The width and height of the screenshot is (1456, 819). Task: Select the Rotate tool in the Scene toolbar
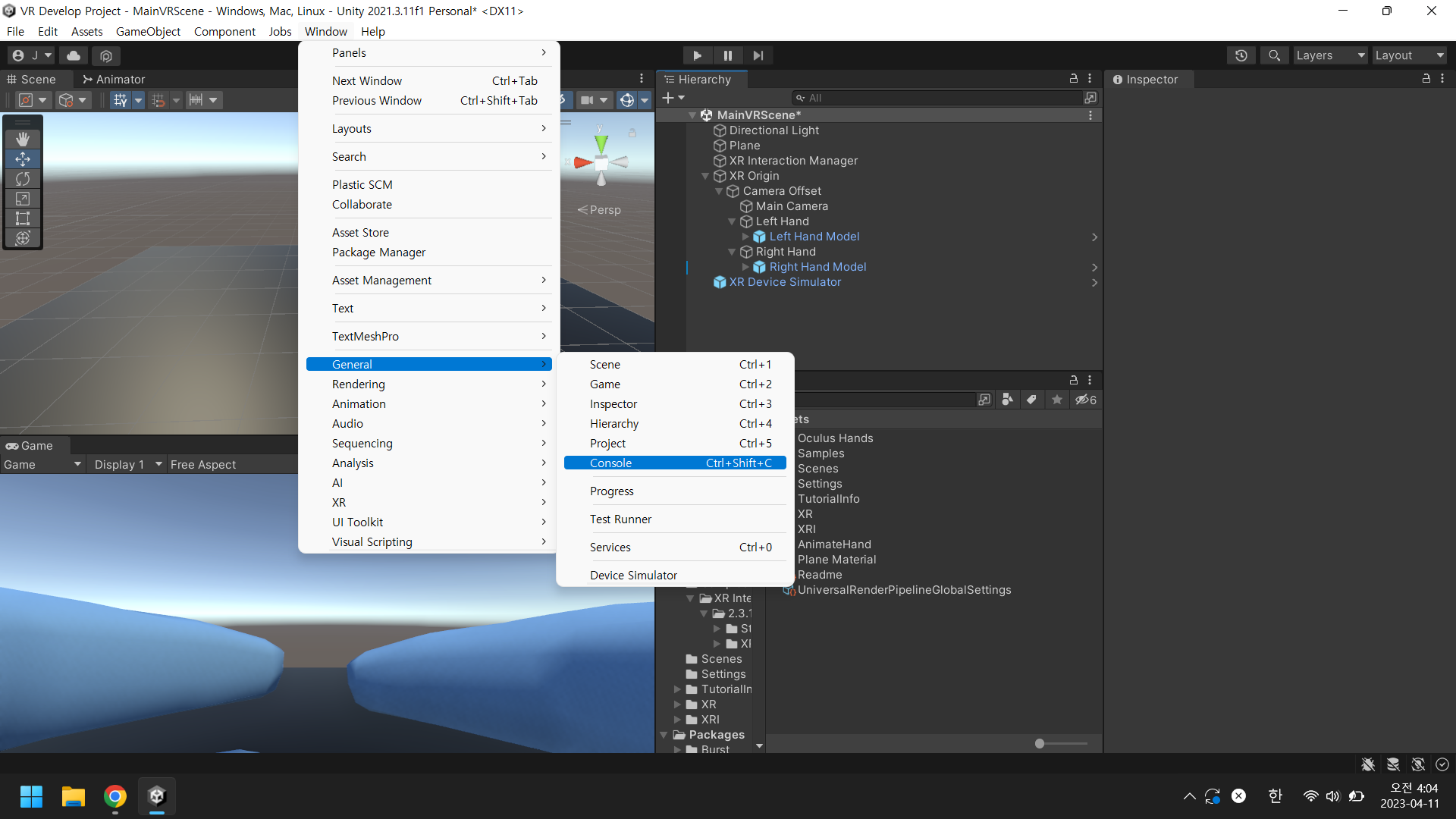tap(23, 178)
